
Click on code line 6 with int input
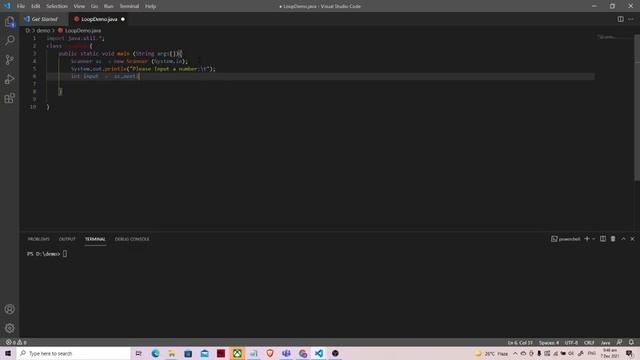pyautogui.click(x=105, y=76)
